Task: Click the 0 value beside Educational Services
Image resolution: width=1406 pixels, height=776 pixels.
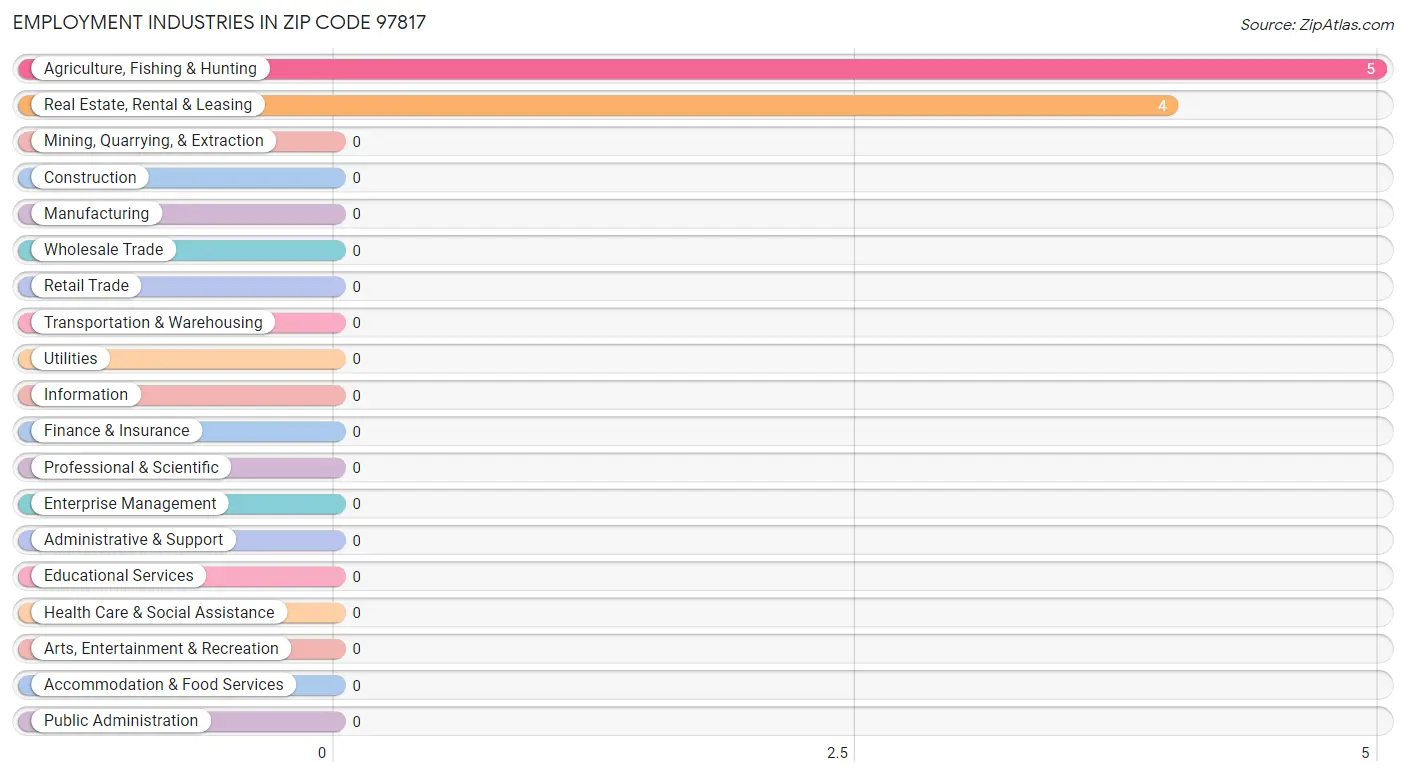Action: point(356,577)
